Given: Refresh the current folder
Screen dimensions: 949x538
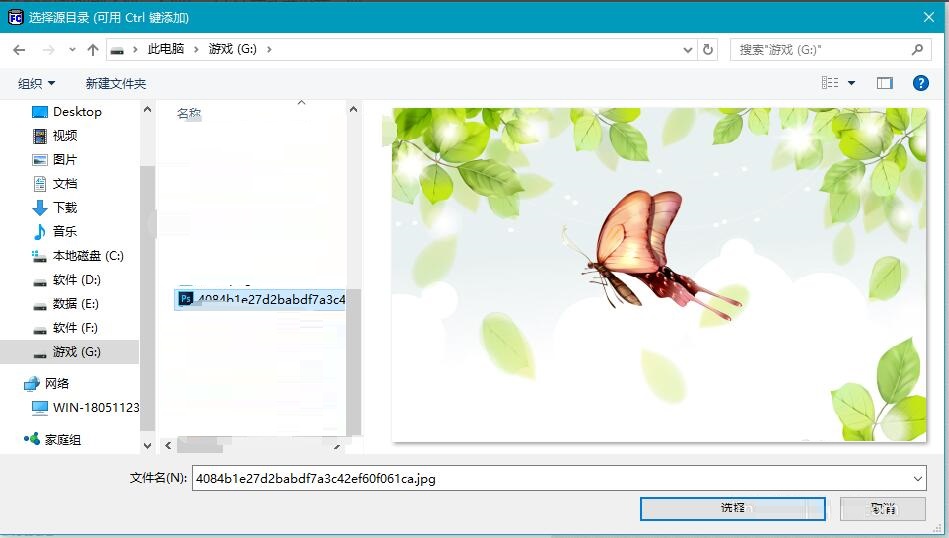Looking at the screenshot, I should coord(708,50).
